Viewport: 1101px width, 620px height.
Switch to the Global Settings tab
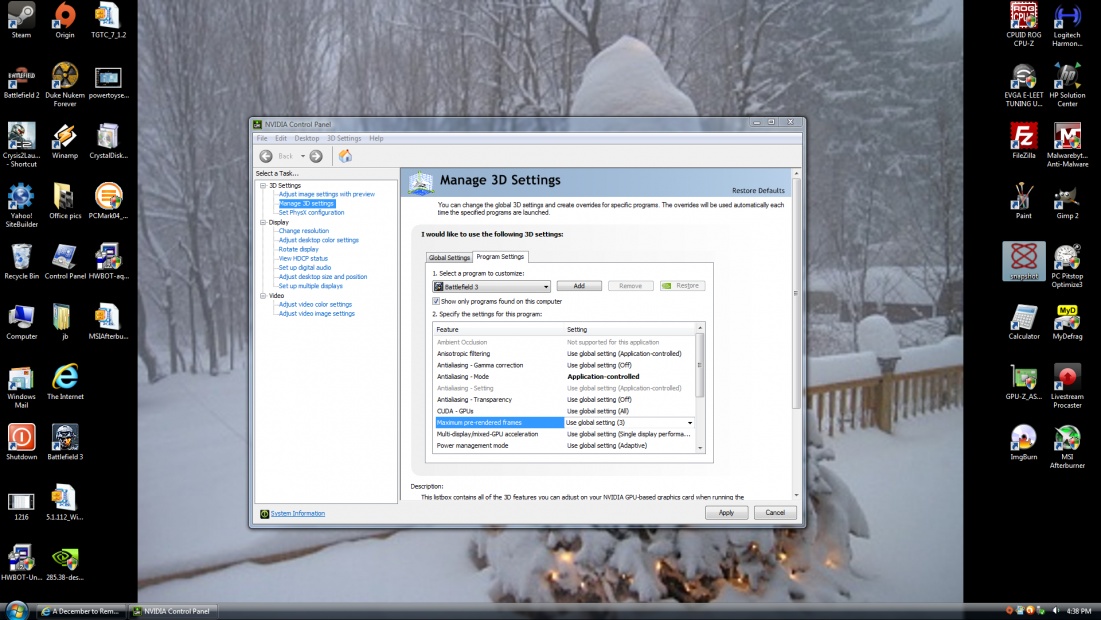(449, 257)
